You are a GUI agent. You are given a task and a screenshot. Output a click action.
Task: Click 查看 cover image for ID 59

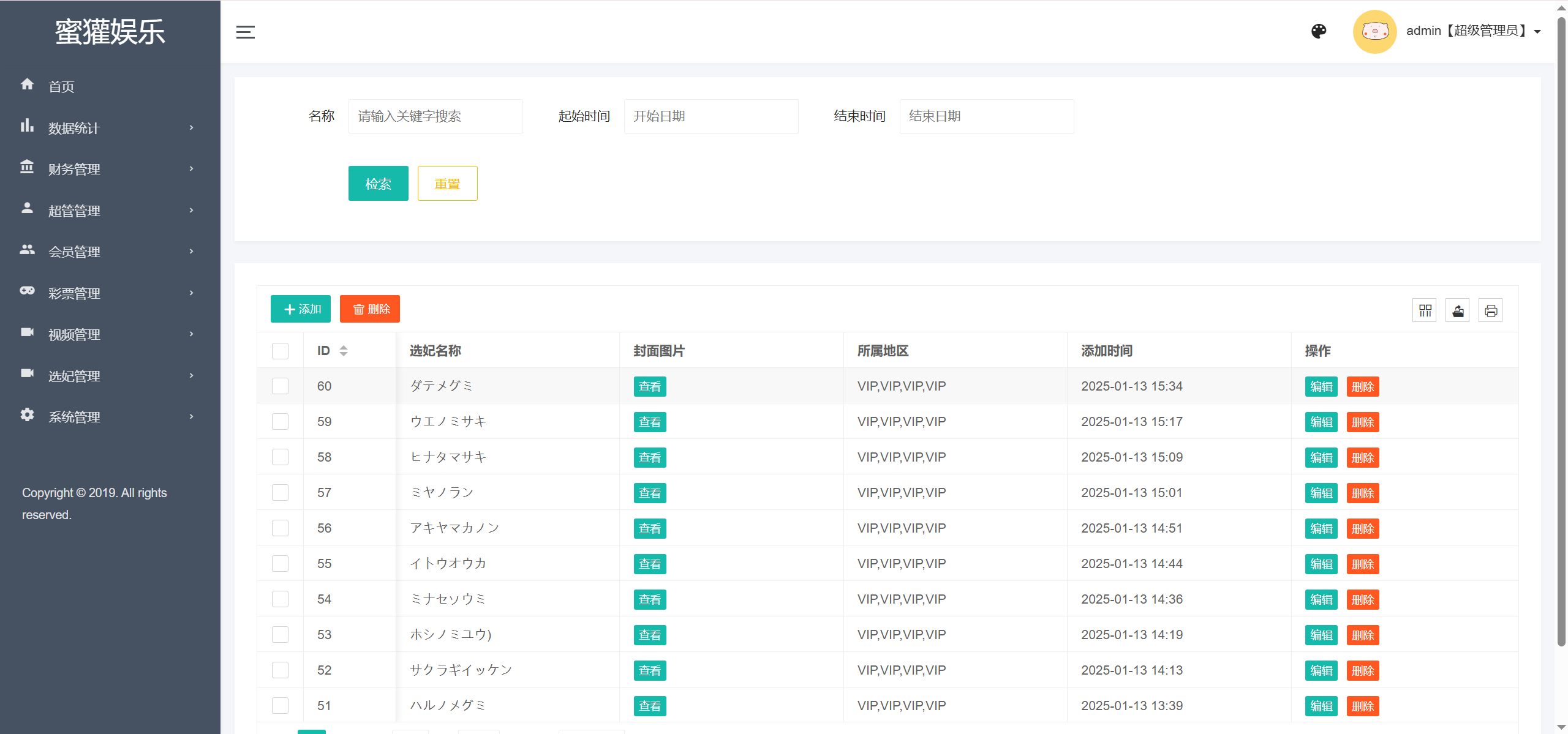(x=649, y=422)
